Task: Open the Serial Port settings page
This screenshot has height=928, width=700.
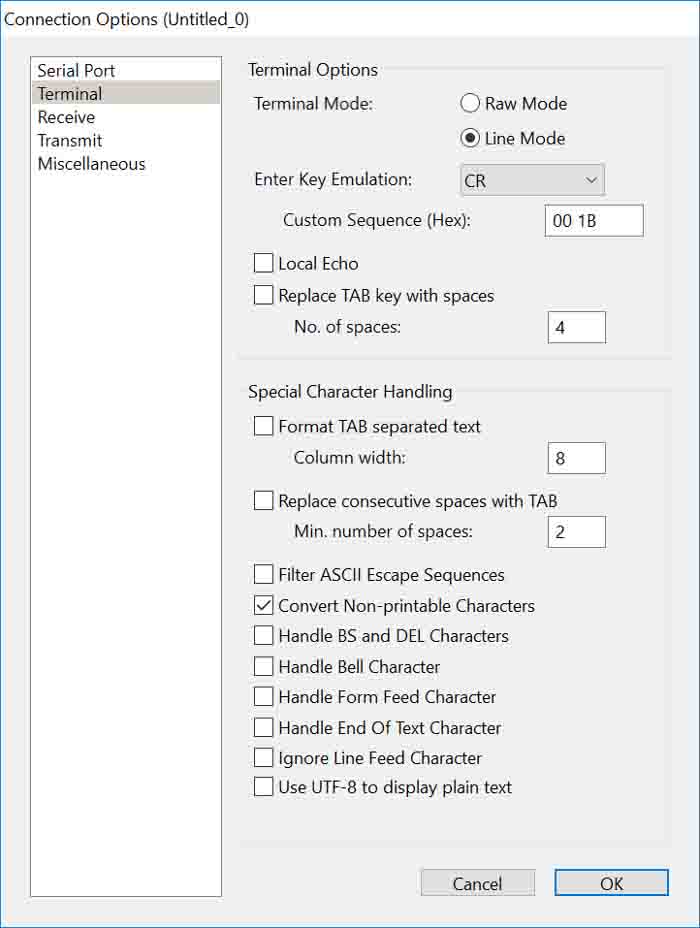Action: click(76, 70)
